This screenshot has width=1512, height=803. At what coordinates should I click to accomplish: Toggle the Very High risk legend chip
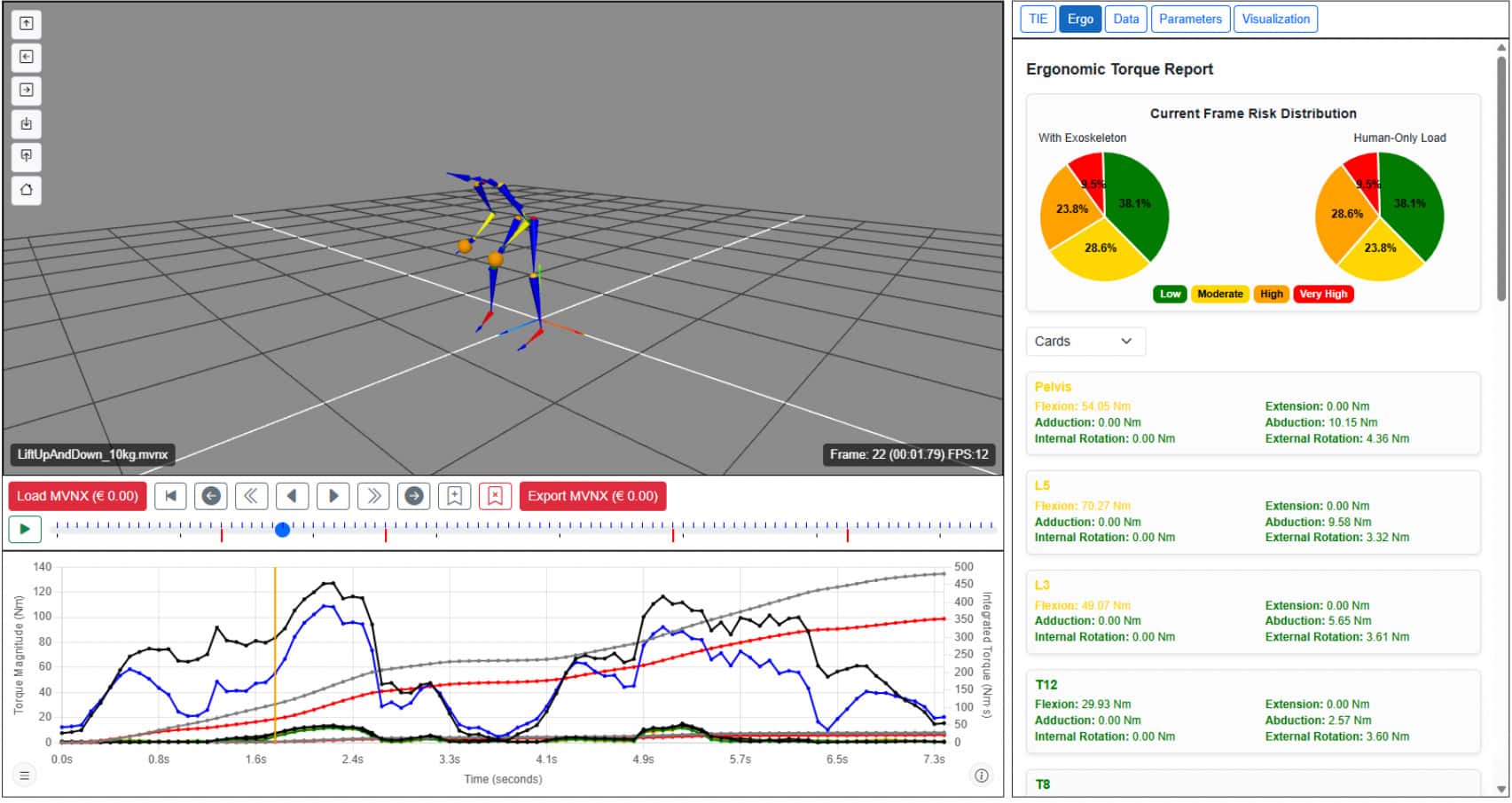pyautogui.click(x=1323, y=295)
